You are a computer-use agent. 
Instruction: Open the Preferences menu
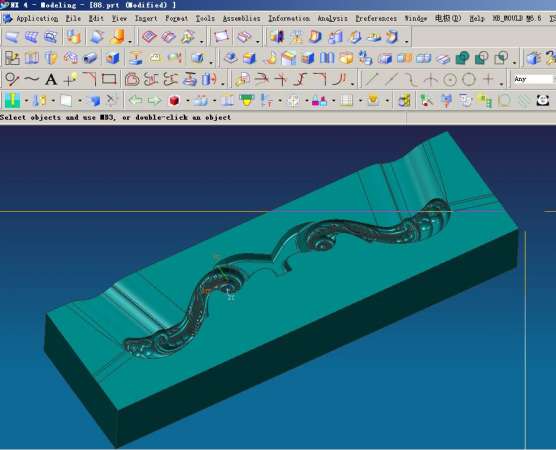click(376, 18)
